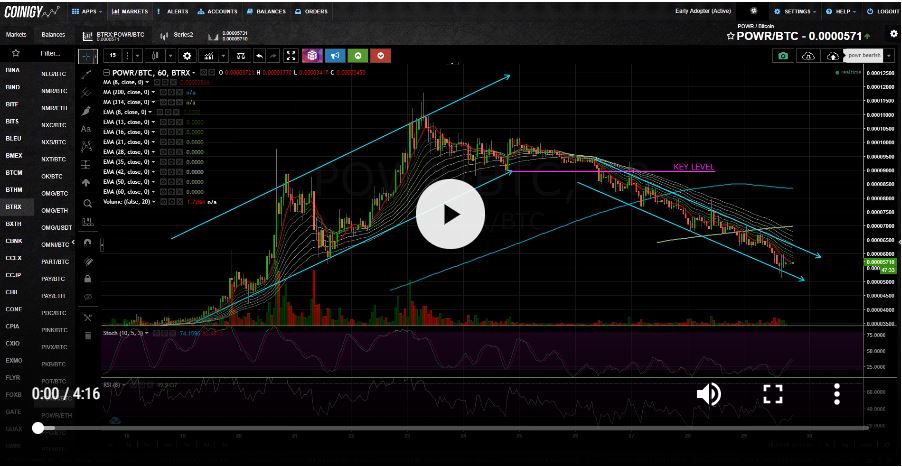Click the video progress bar scrubber
Screen dimensions: 902x467
coord(38,428)
